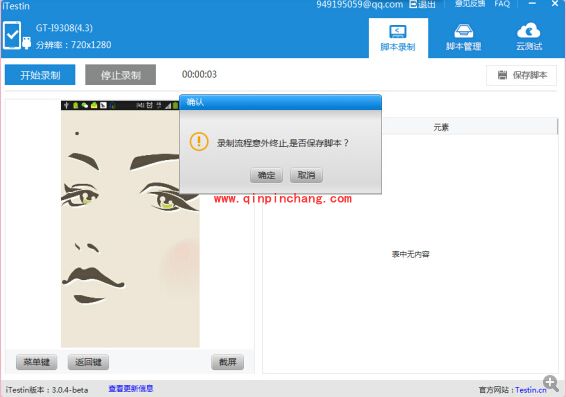Click the warning exclamation icon in the dialog
Image resolution: width=566 pixels, height=397 pixels.
click(199, 141)
